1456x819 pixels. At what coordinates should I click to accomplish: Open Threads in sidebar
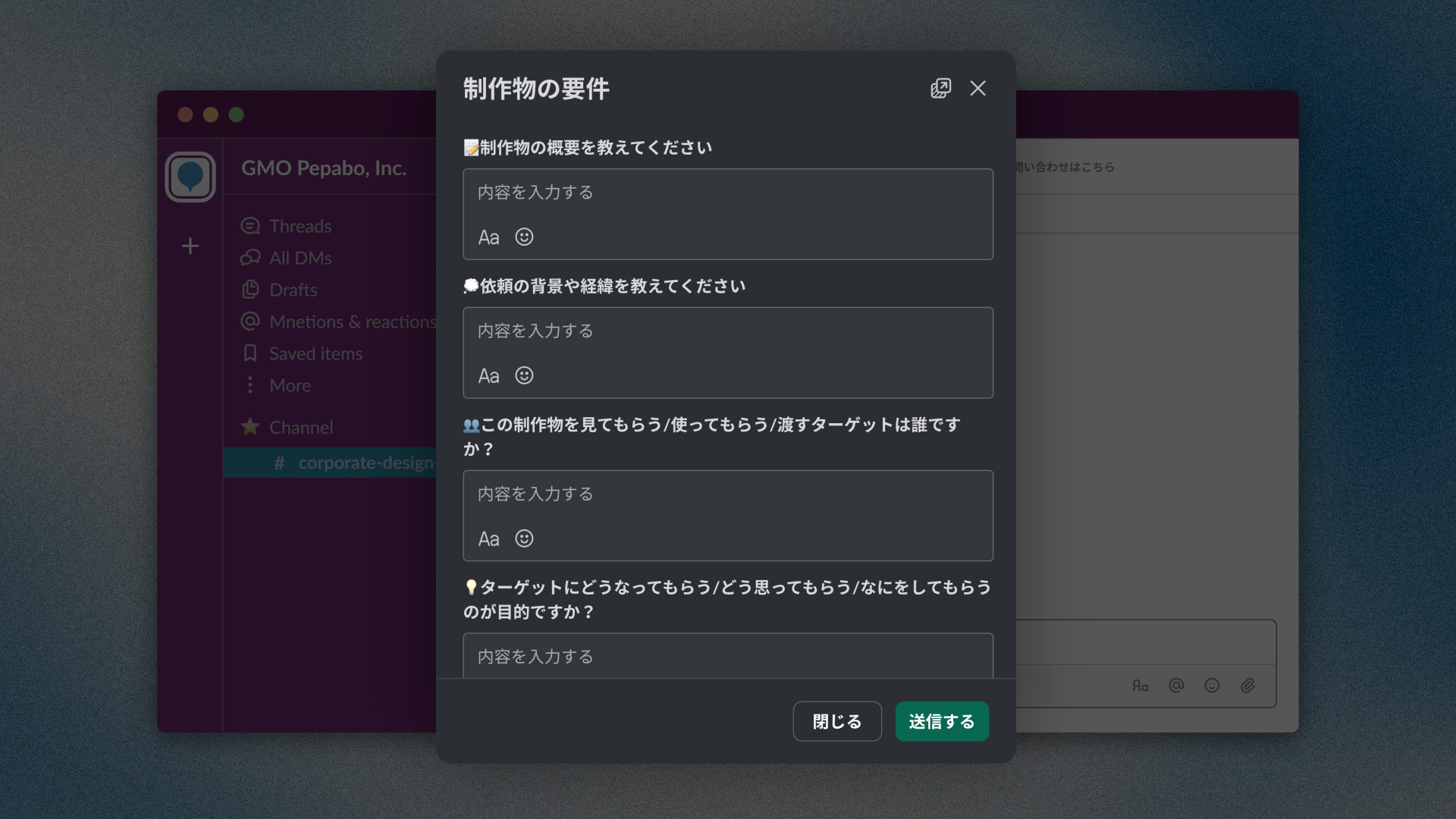click(x=300, y=226)
